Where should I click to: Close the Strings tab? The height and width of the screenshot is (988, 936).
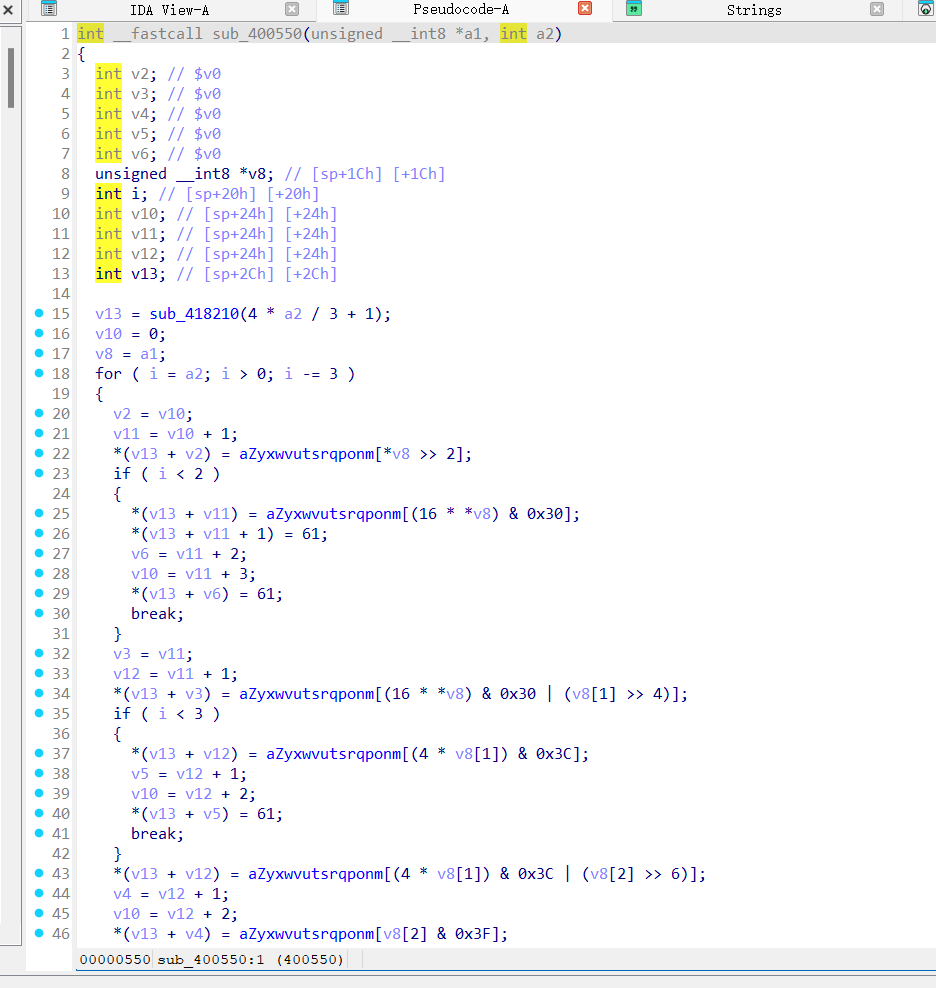(877, 9)
